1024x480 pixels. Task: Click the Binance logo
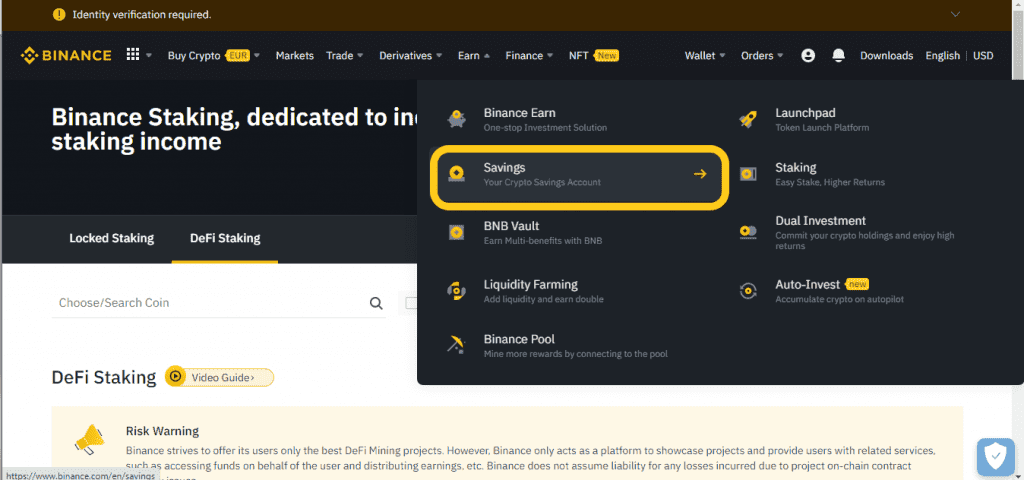coord(66,56)
